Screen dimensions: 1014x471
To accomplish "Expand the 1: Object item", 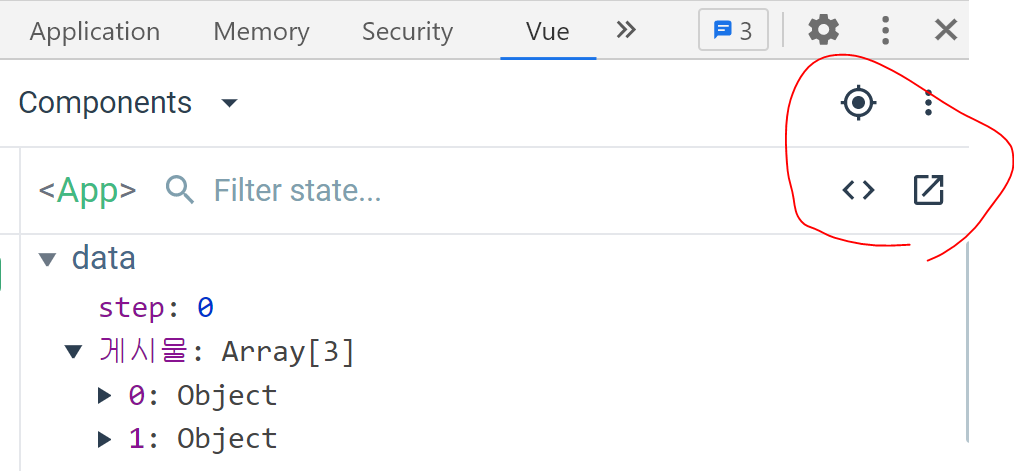I will (105, 439).
